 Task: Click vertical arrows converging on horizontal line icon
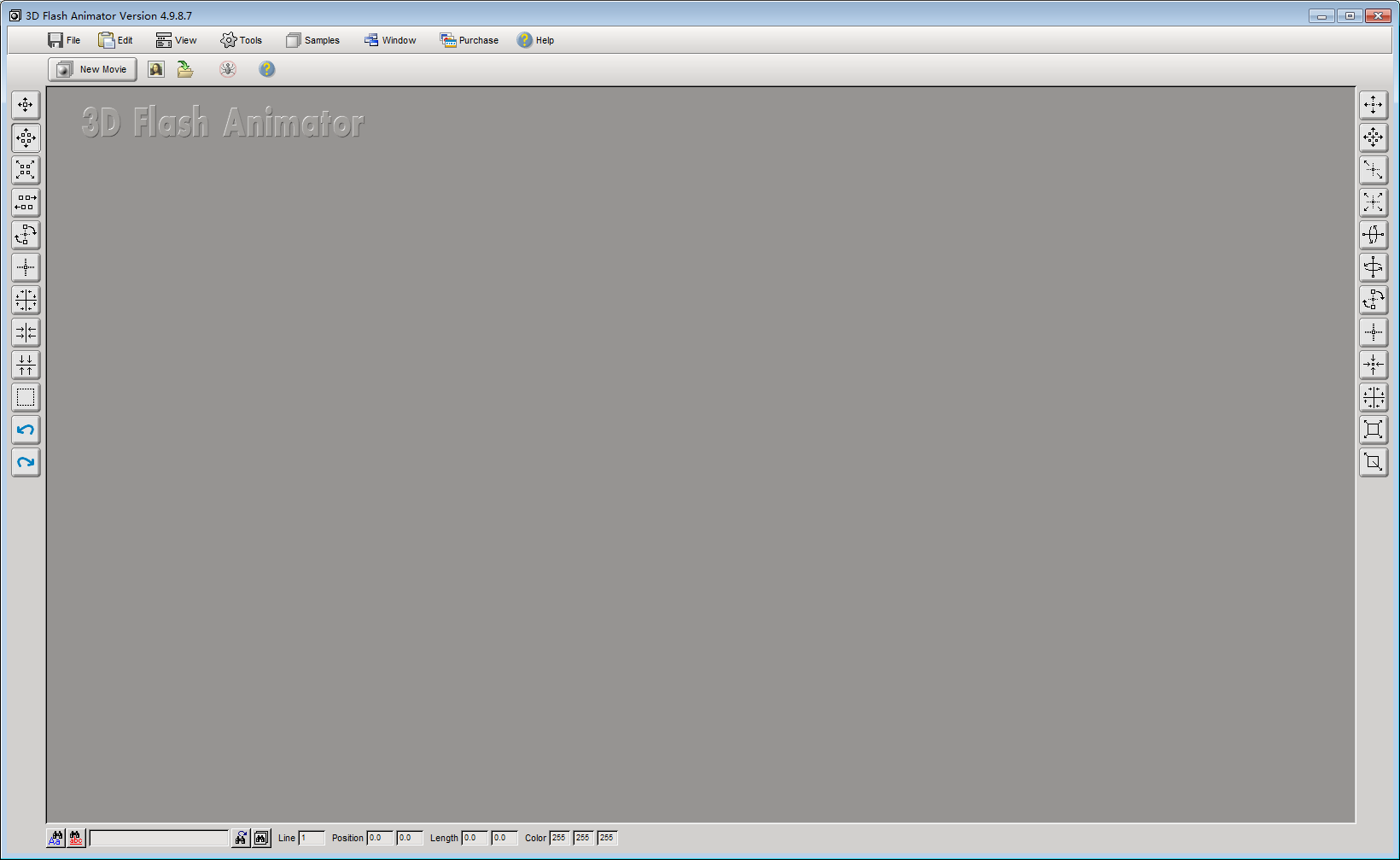[x=26, y=365]
